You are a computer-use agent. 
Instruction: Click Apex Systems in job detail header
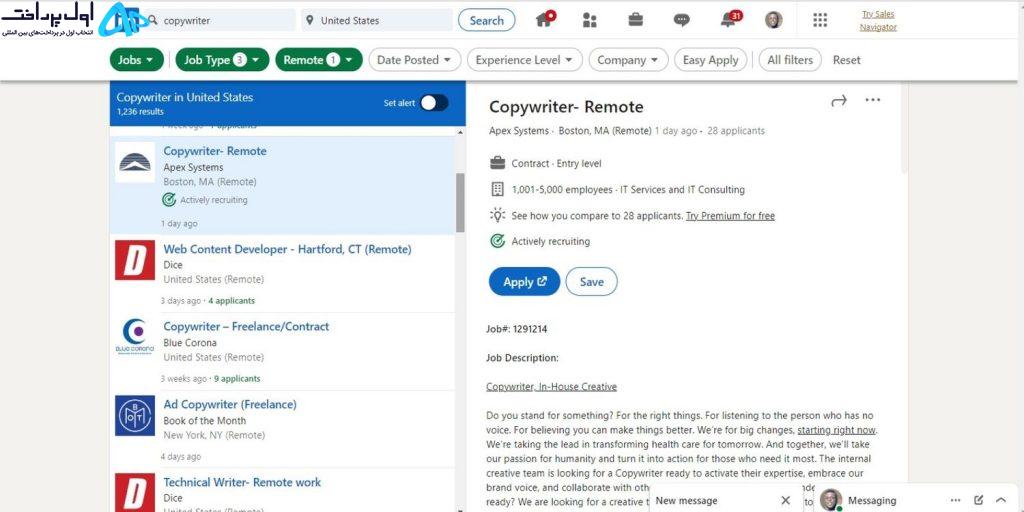[x=519, y=131]
